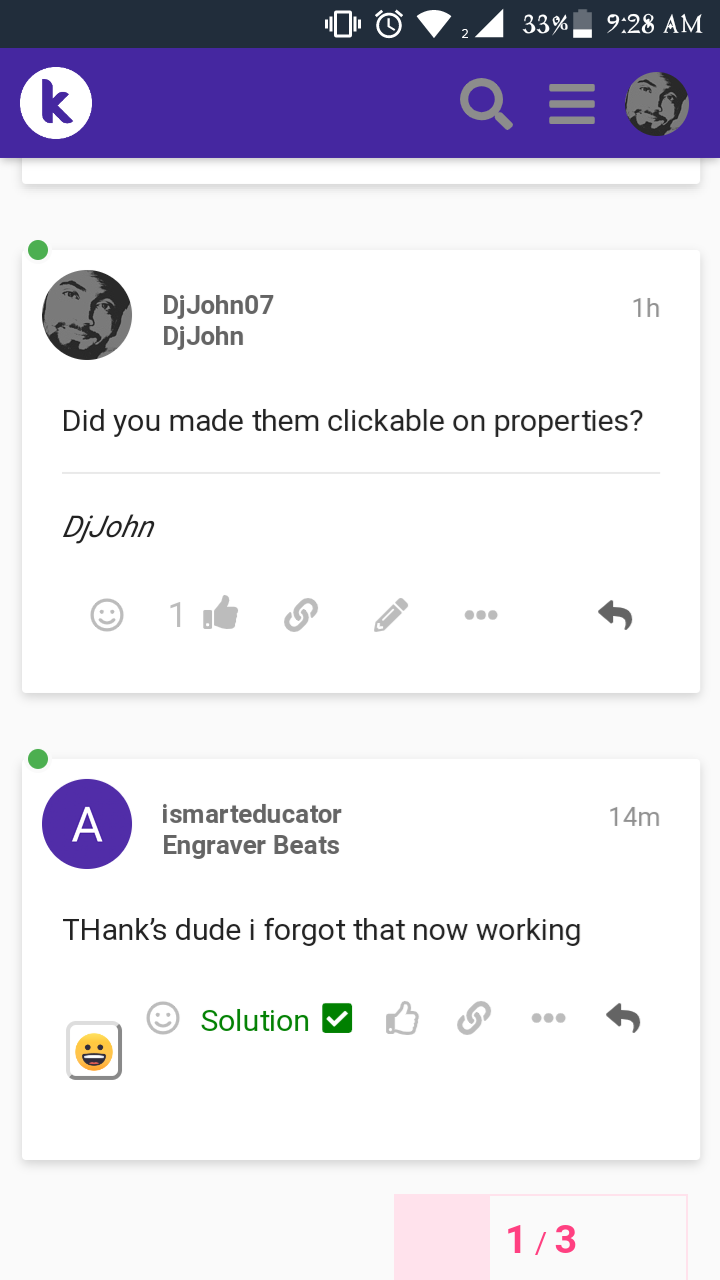Reply to ismarteducator's post

[x=623, y=1018]
